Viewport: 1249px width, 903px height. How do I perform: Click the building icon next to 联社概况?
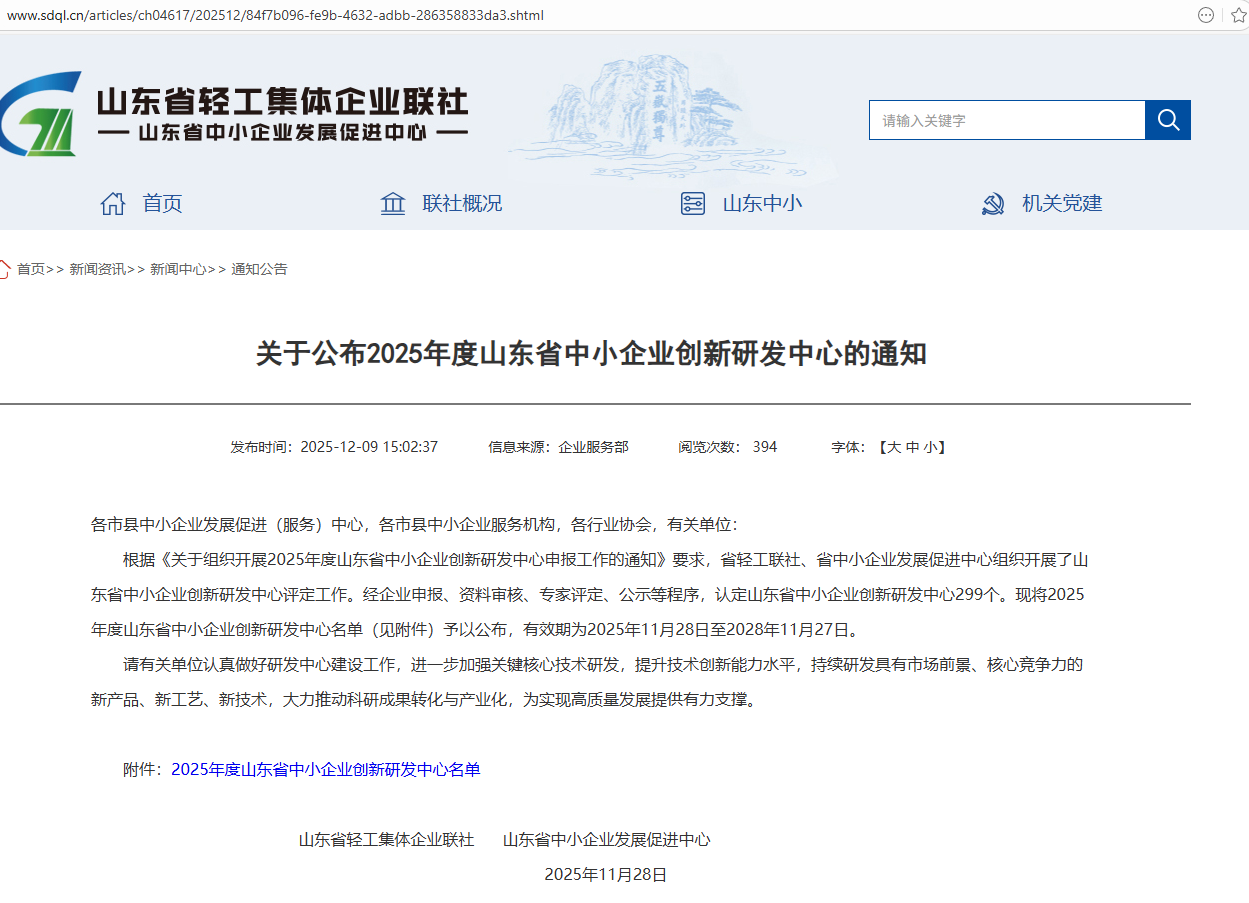[x=393, y=204]
